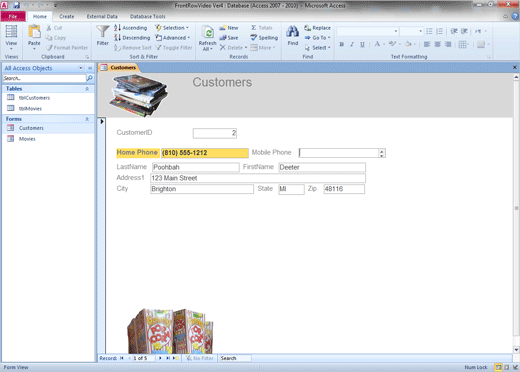Open the File tab
The height and width of the screenshot is (372, 520).
(x=13, y=16)
